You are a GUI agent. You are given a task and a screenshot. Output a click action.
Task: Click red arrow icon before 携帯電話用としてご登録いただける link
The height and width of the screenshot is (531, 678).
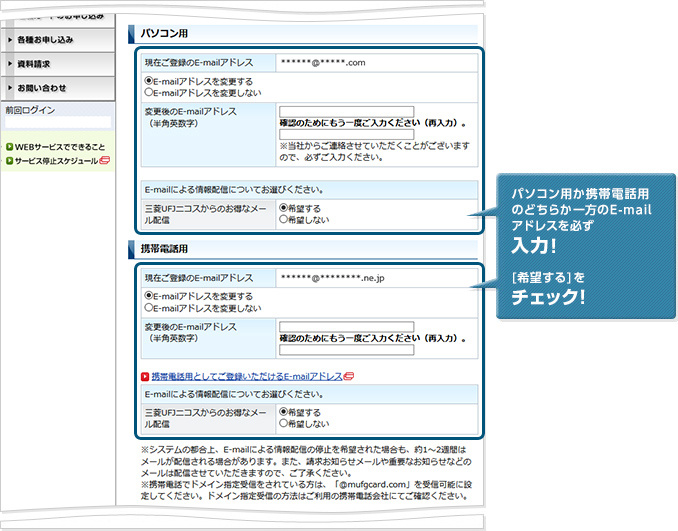click(145, 377)
